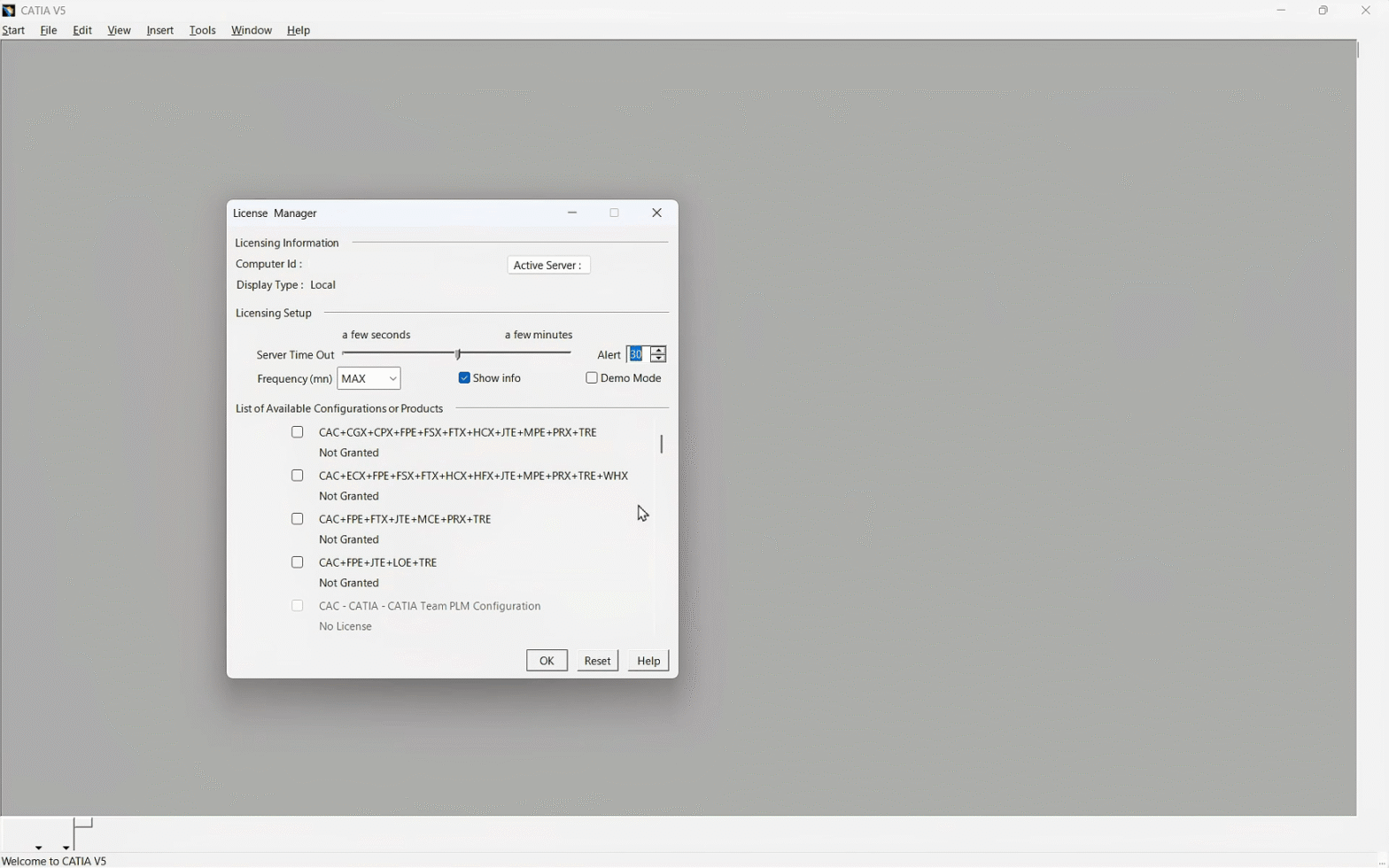This screenshot has height=868, width=1389.
Task: Click the 'Computer Id :' label
Action: coord(269,264)
